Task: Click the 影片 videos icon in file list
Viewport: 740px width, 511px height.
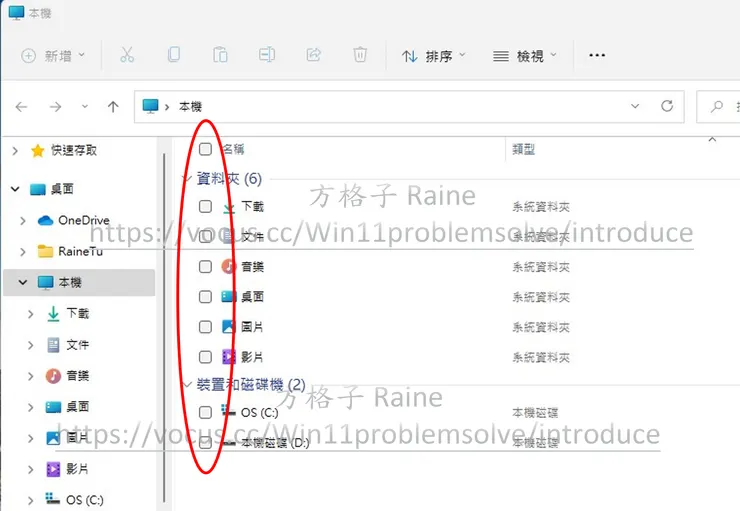Action: point(229,357)
